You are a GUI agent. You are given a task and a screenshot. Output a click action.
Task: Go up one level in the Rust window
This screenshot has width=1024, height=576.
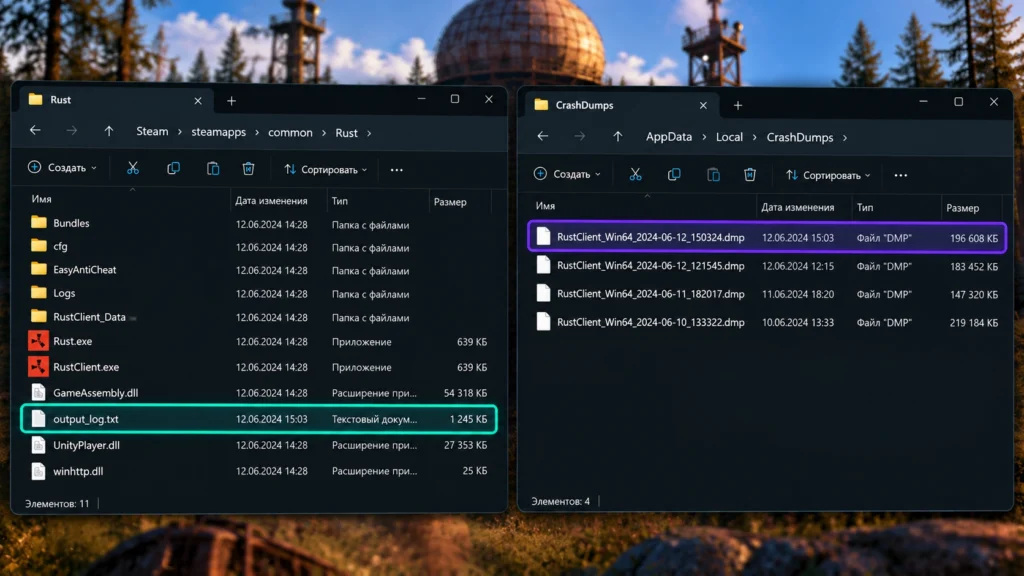[x=108, y=131]
